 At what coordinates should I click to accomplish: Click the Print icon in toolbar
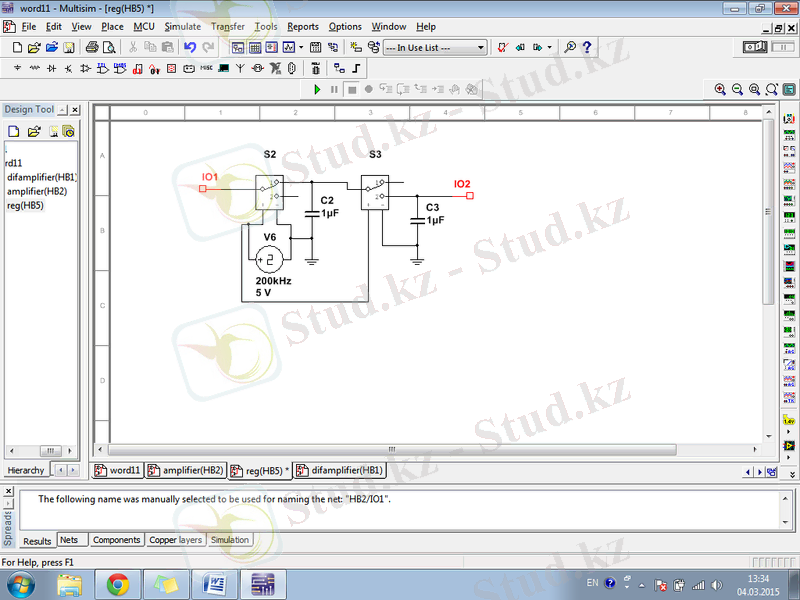point(92,47)
